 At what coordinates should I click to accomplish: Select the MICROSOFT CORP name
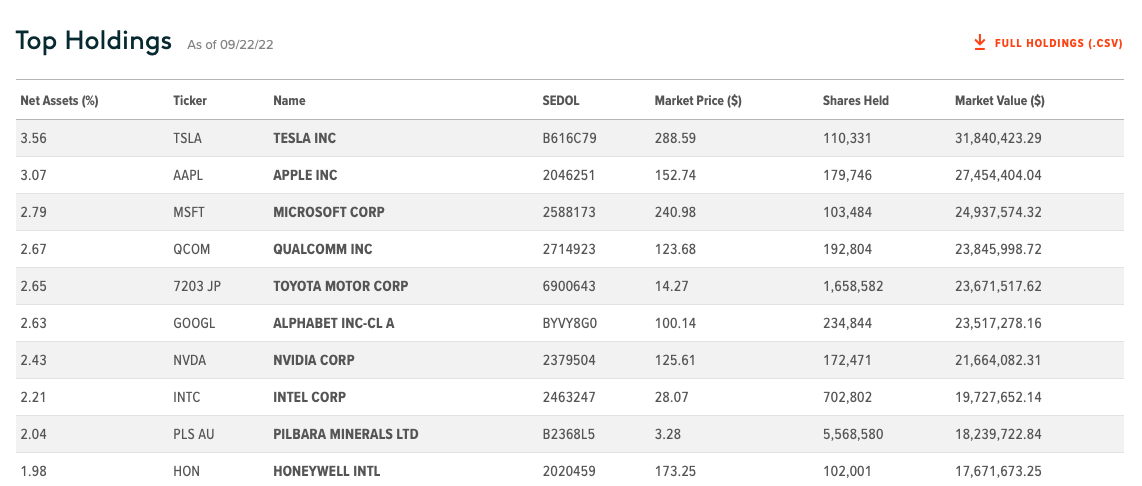[x=328, y=212]
